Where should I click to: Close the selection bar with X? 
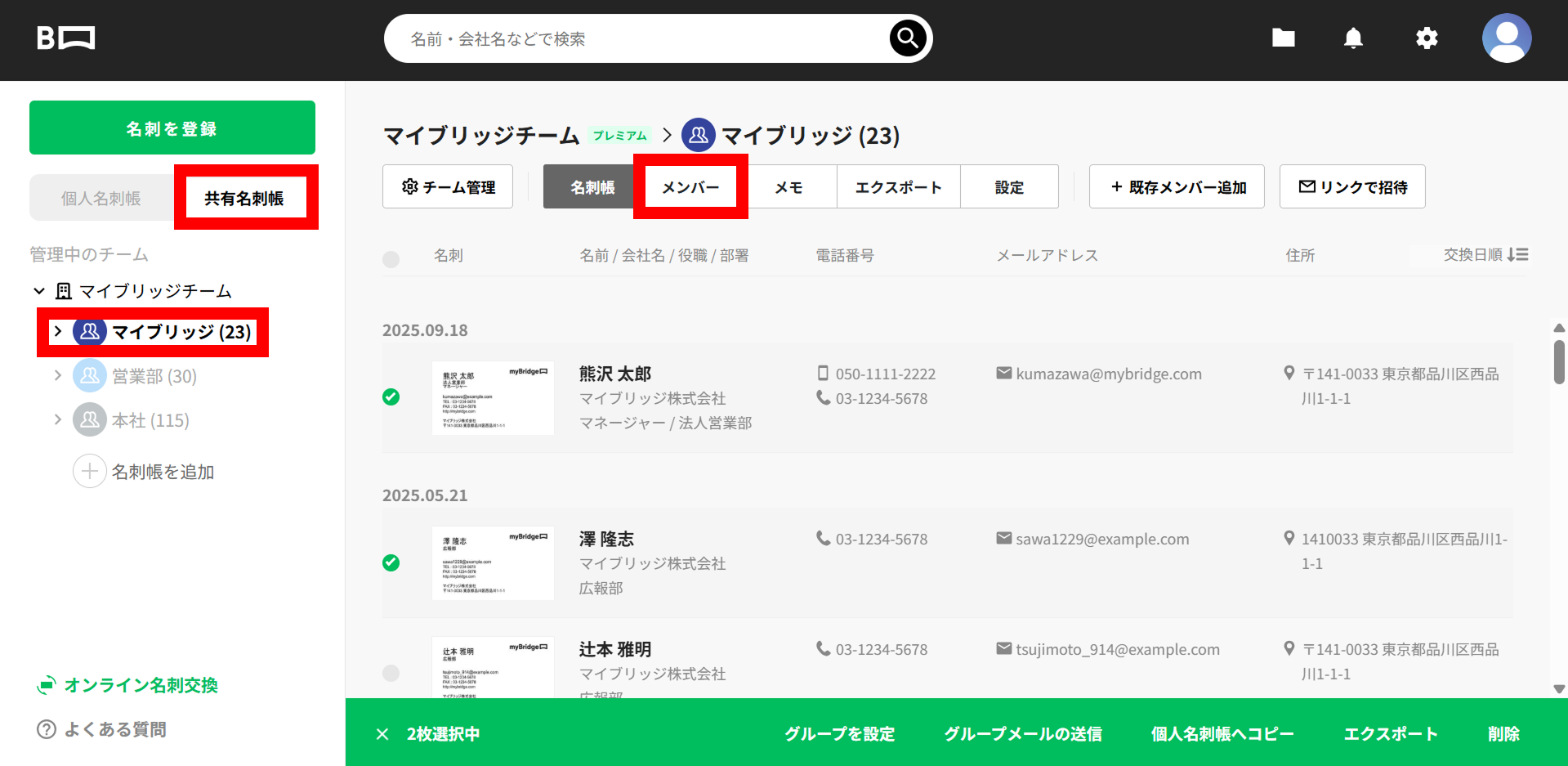(x=382, y=734)
